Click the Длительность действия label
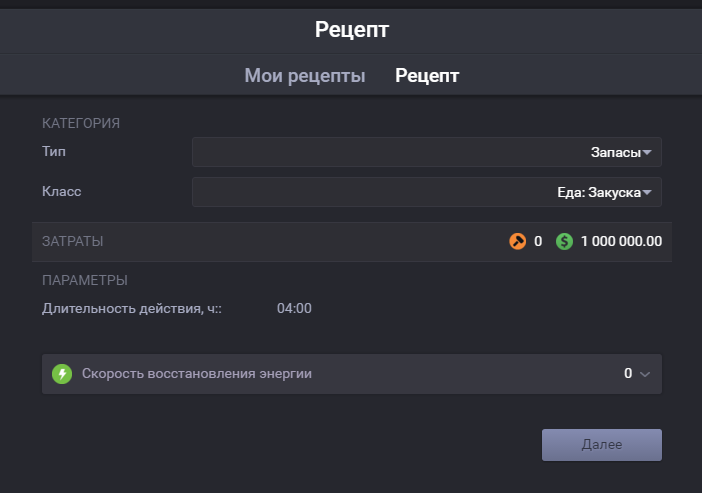Image resolution: width=702 pixels, height=493 pixels. tap(131, 308)
